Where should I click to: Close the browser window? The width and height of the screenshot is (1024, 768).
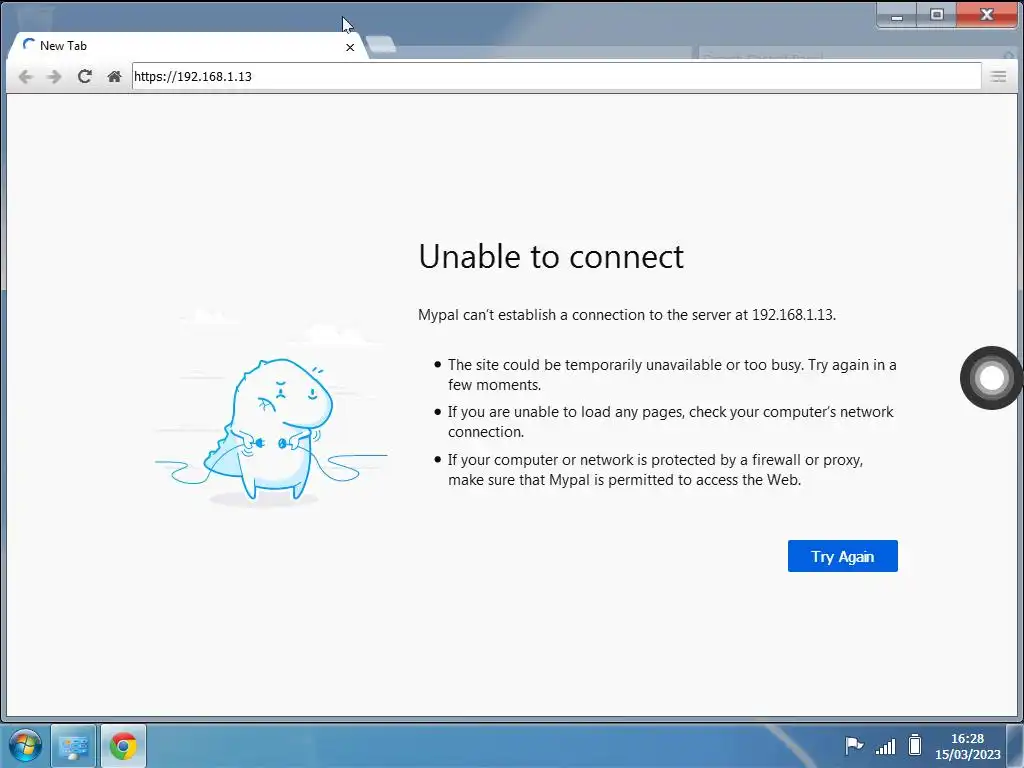(987, 16)
